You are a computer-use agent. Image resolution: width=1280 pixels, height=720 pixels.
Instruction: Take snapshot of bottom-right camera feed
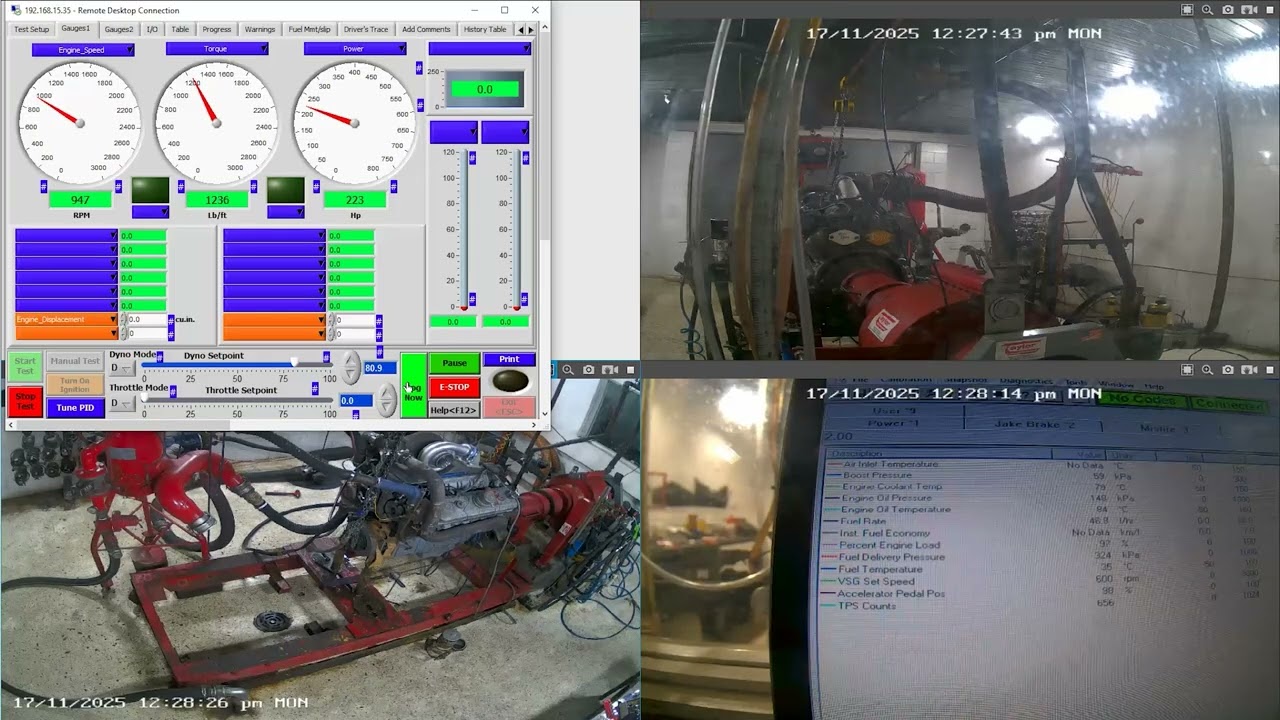click(1228, 370)
